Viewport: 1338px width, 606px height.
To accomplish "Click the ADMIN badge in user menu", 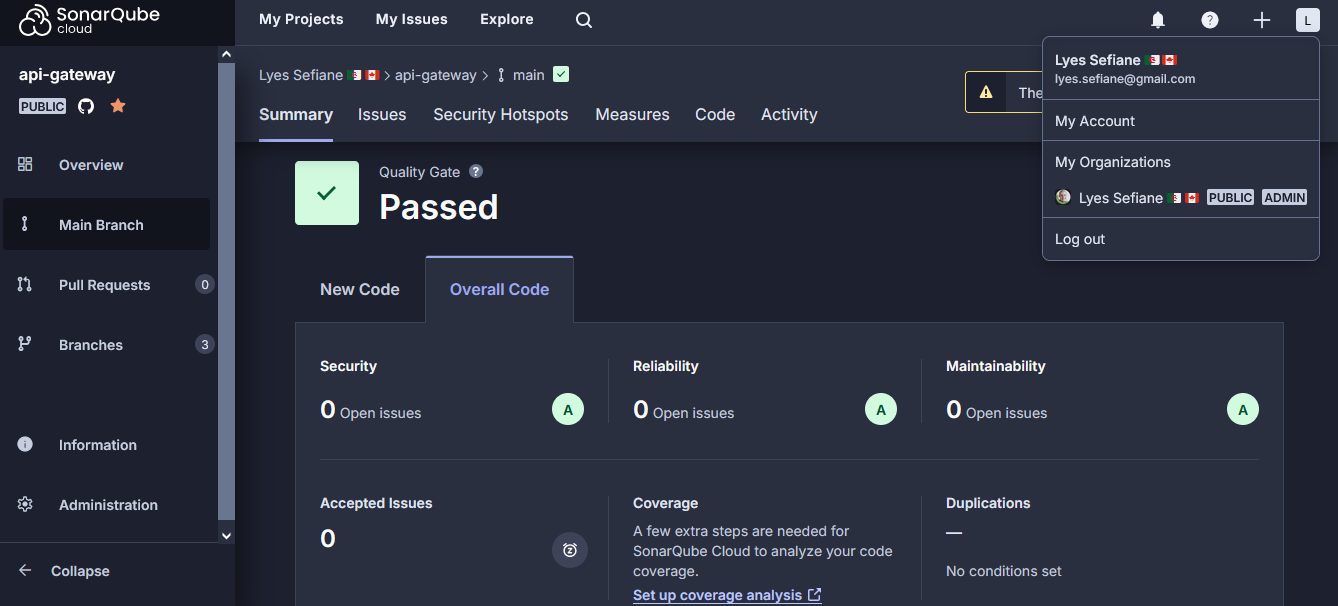I will [1284, 198].
